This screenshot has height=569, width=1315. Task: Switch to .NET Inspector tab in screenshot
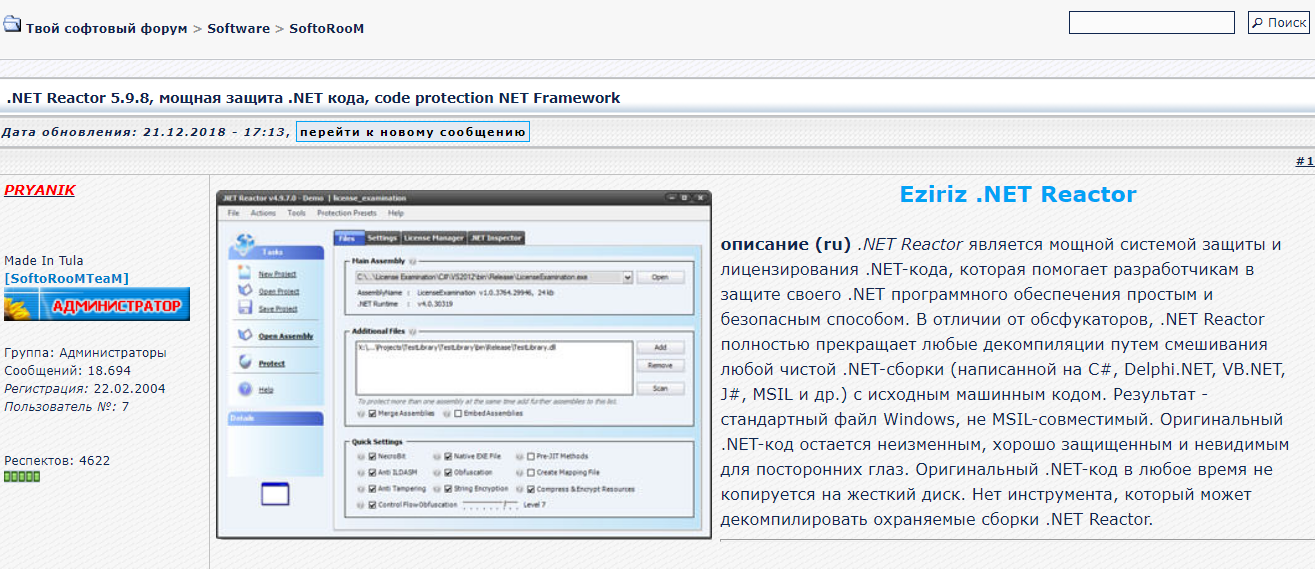496,238
